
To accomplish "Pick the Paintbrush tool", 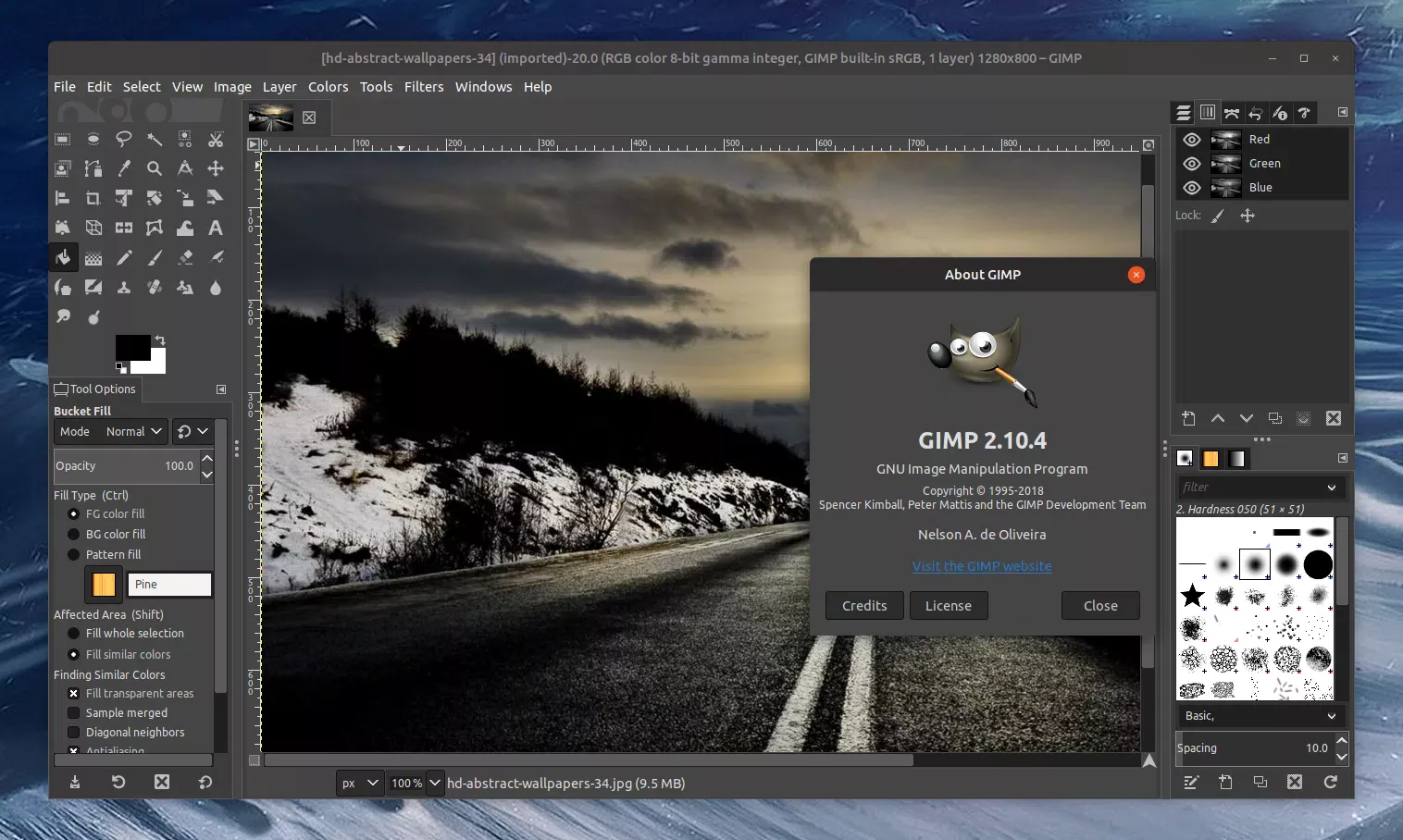I will coord(155,257).
